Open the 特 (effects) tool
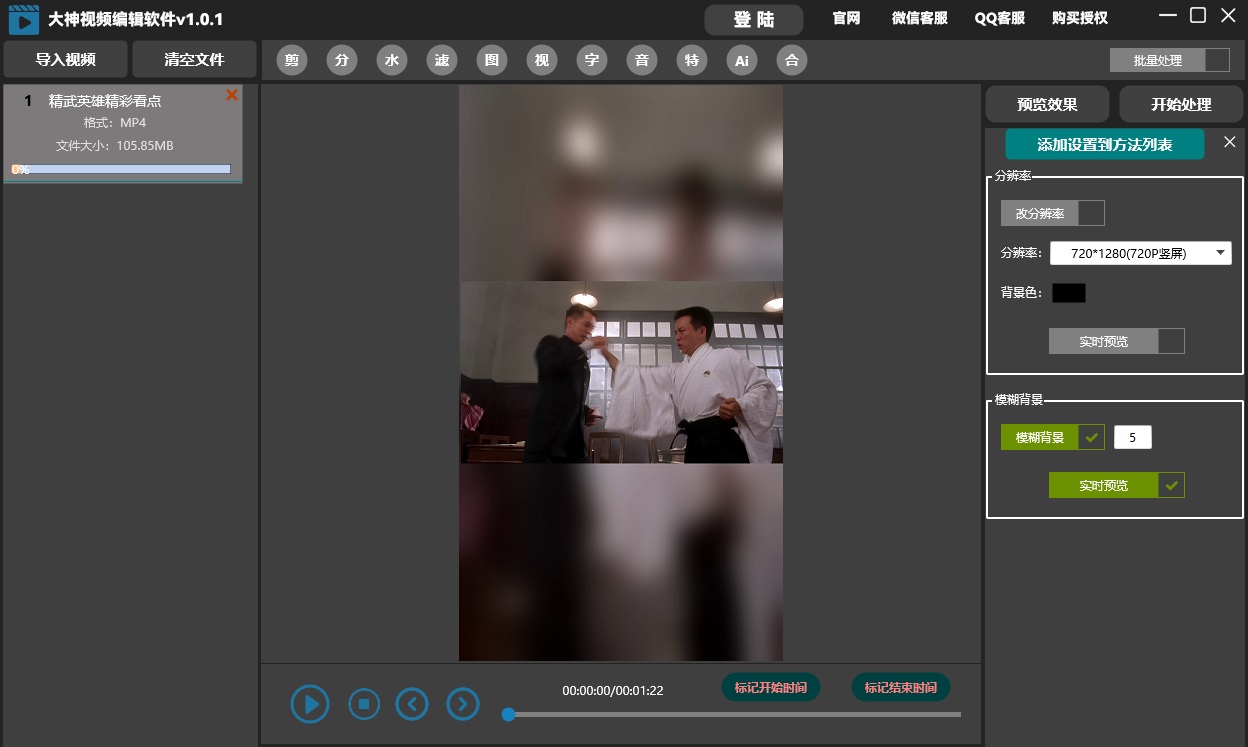The height and width of the screenshot is (747, 1248). tap(692, 61)
